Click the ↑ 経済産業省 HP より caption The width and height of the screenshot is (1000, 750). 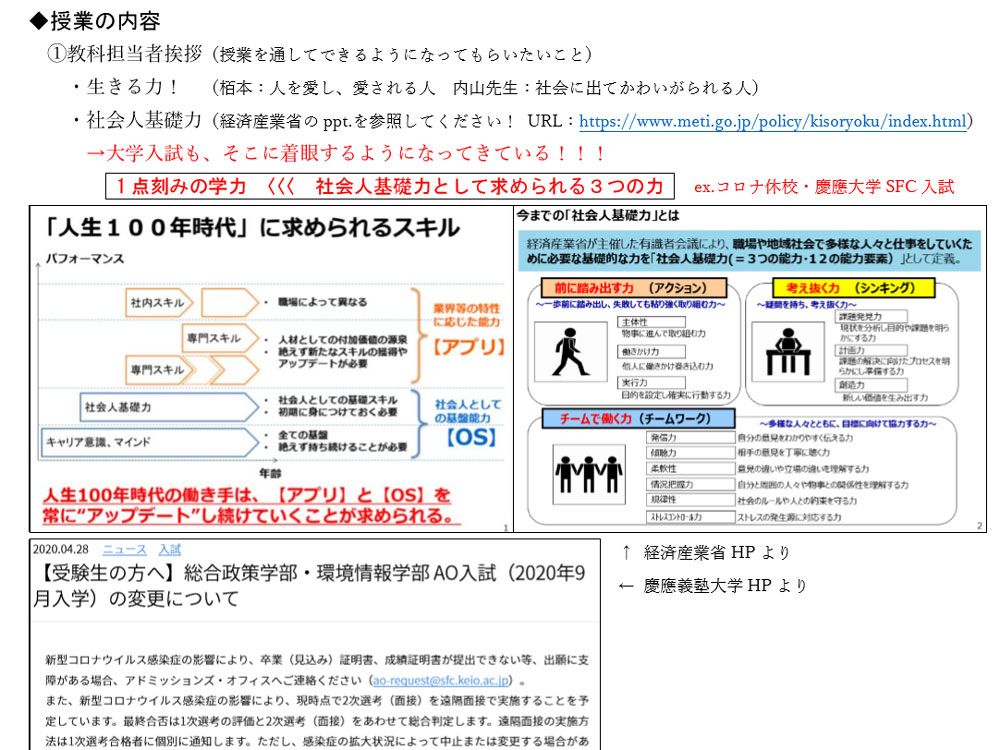tap(705, 552)
